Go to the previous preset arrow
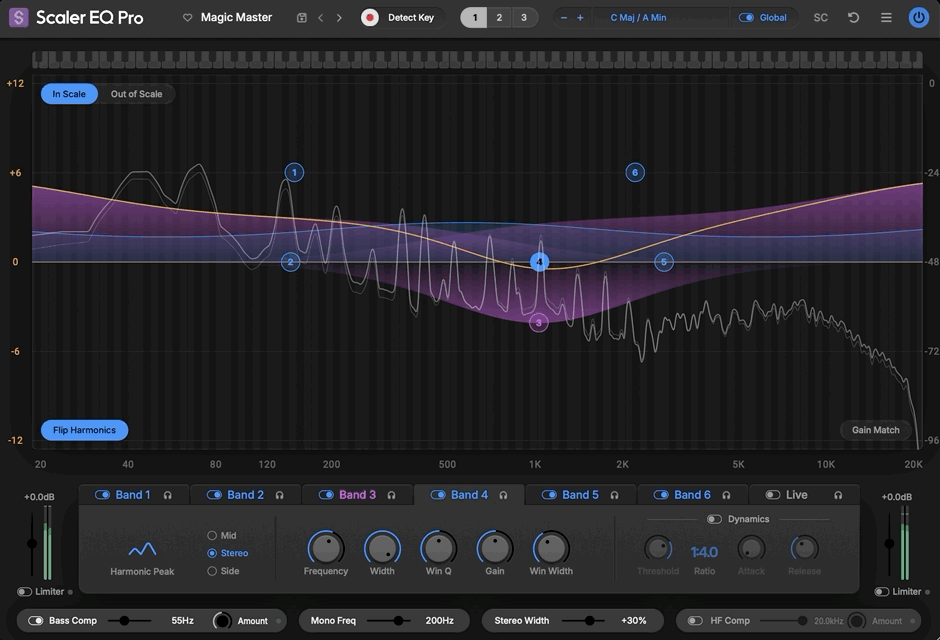 (321, 18)
